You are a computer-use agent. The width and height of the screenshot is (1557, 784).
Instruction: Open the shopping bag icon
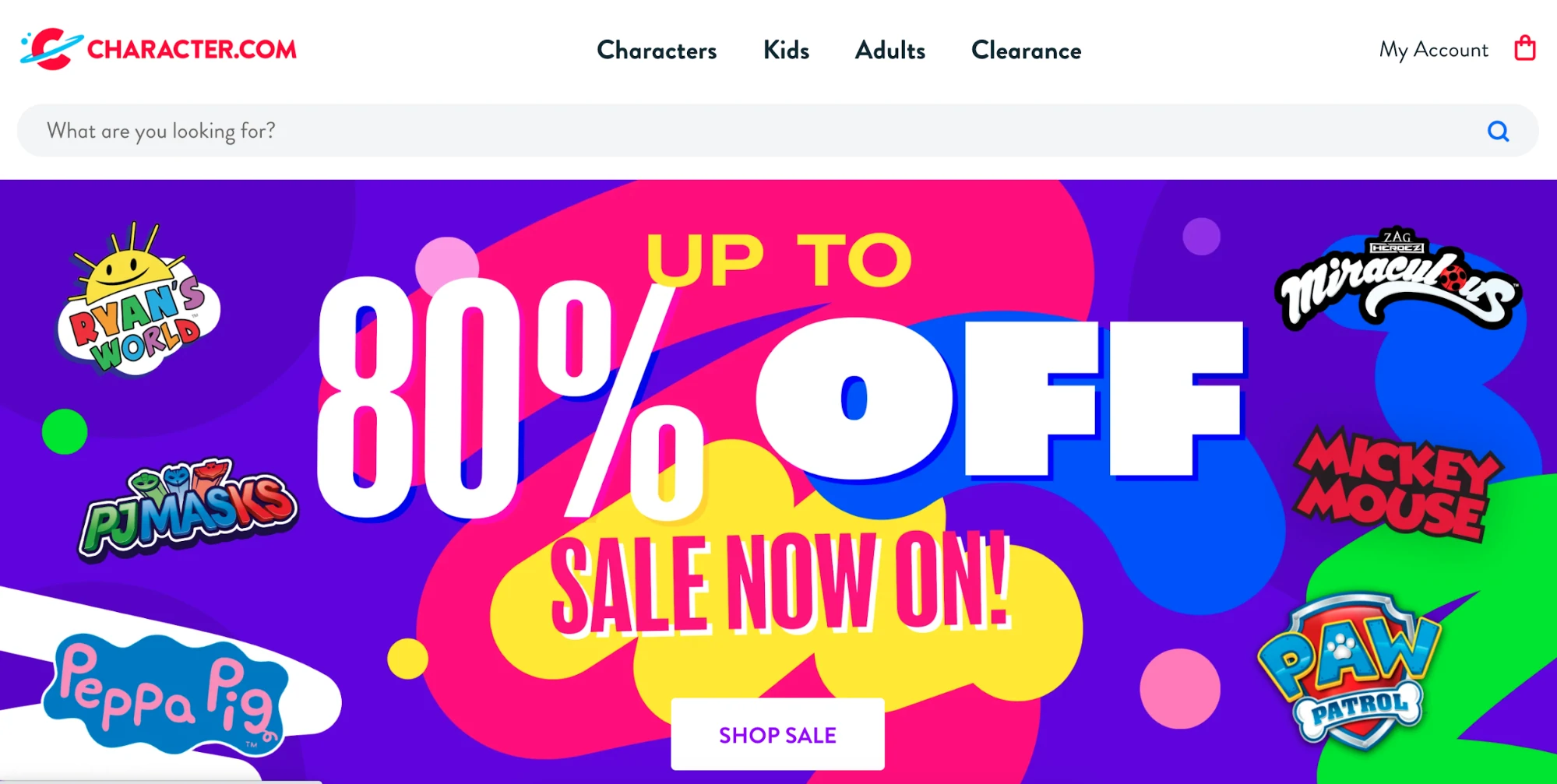[x=1524, y=49]
